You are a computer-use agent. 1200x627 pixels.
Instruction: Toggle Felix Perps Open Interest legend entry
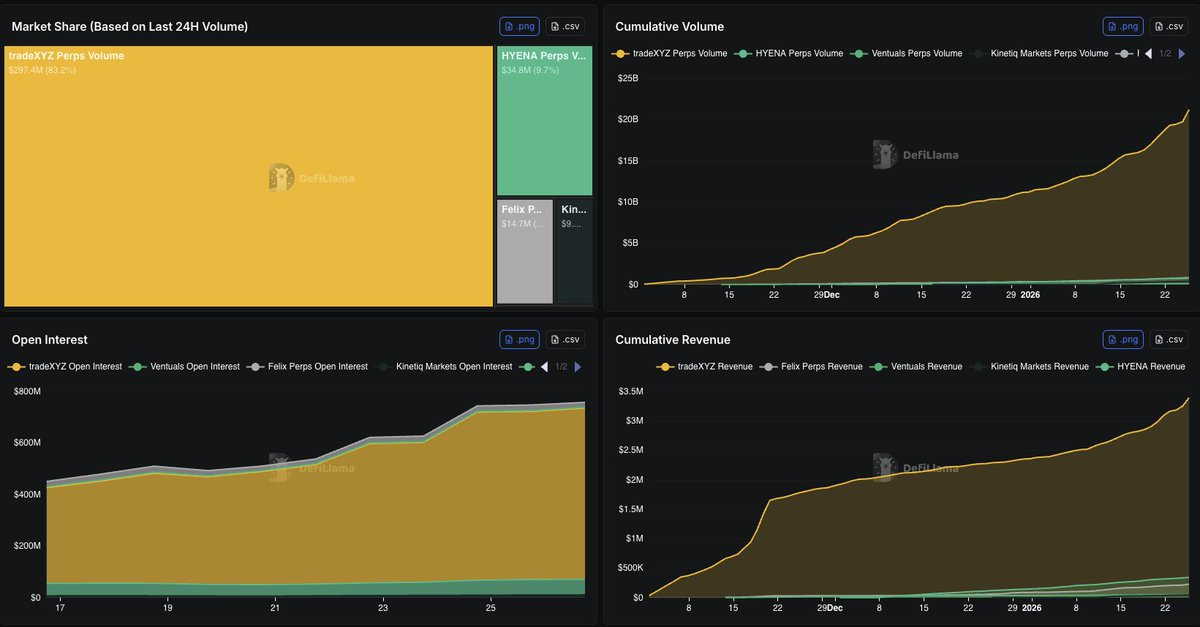pyautogui.click(x=311, y=367)
